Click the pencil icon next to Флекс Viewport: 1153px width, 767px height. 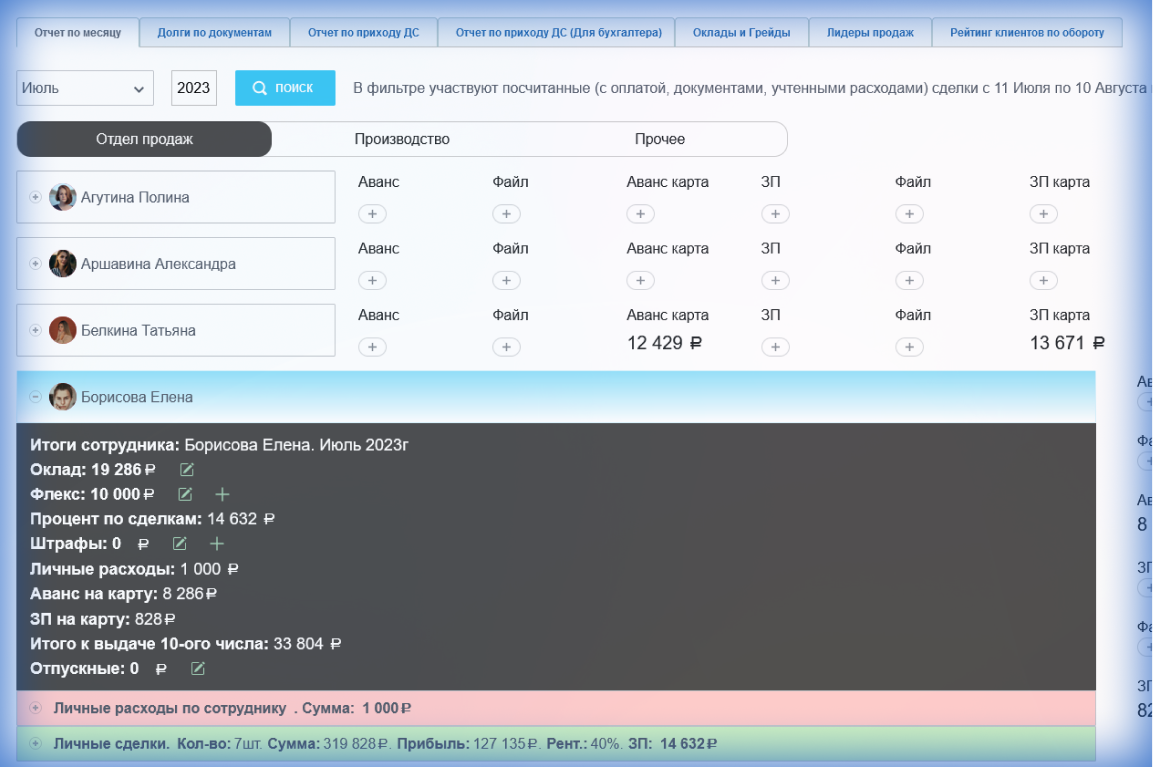184,493
